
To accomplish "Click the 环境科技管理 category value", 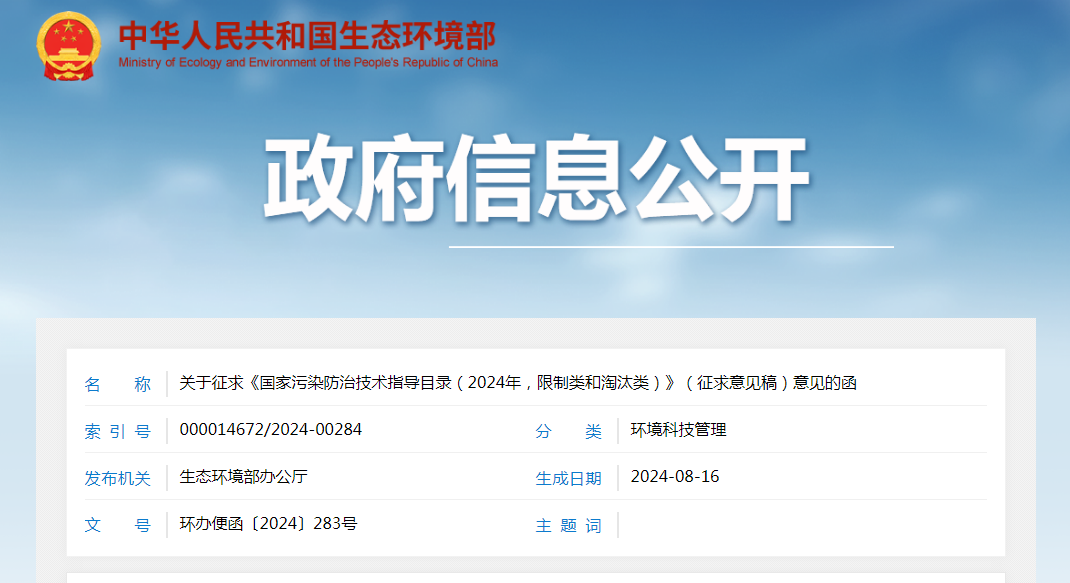I will click(678, 430).
